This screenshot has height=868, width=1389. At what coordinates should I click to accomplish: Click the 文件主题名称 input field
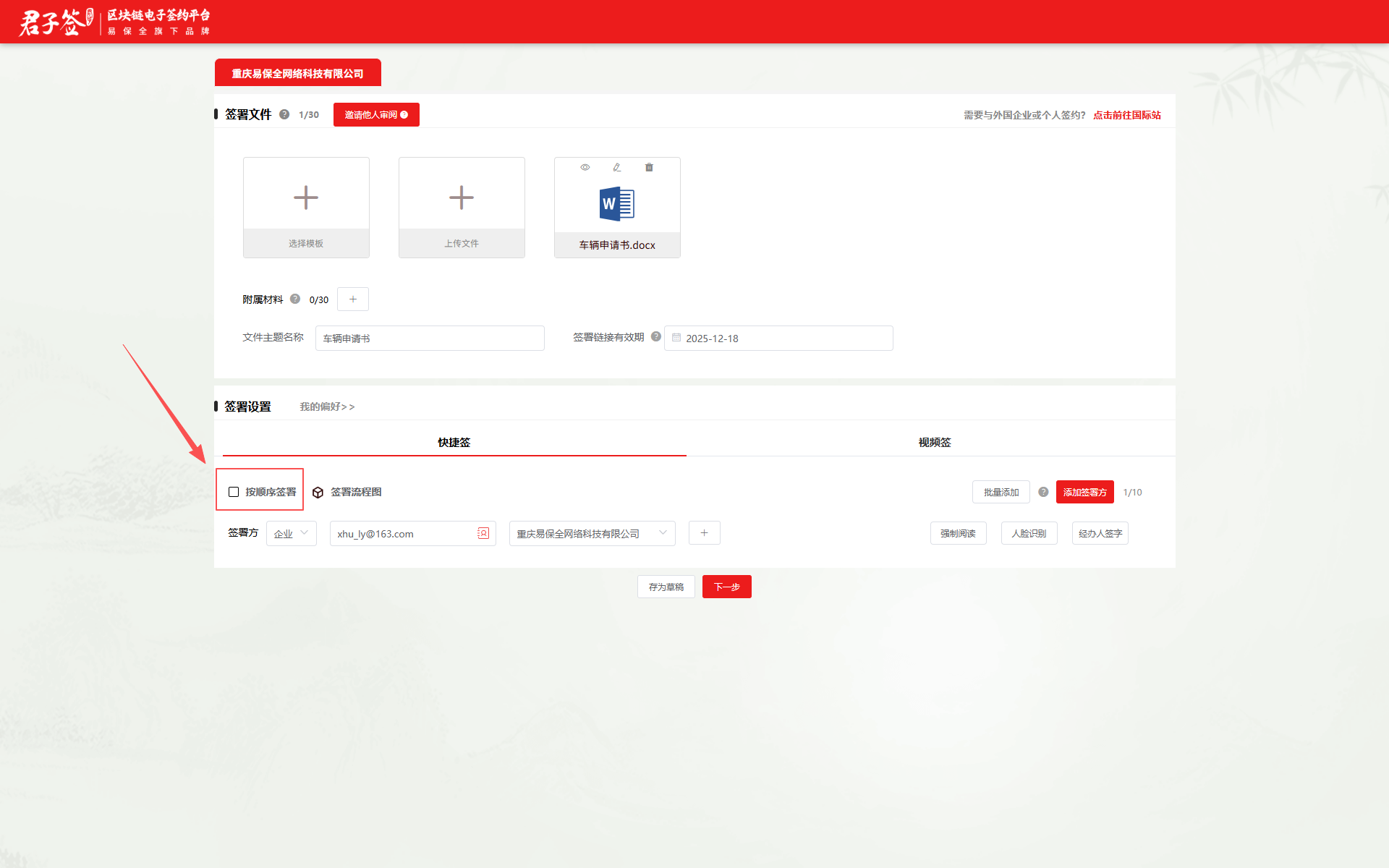[430, 338]
